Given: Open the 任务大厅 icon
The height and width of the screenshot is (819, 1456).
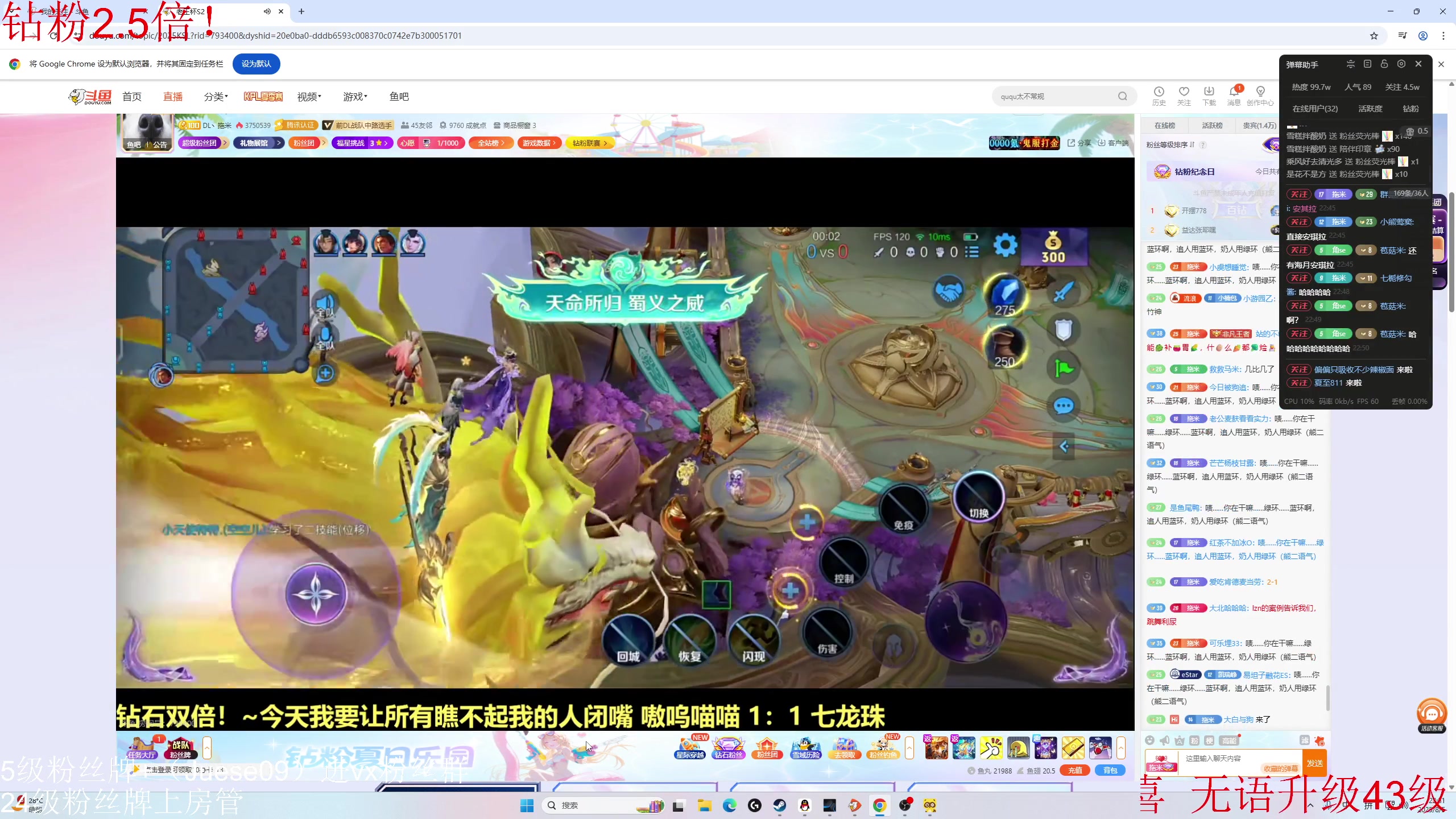Looking at the screenshot, I should pos(142,747).
